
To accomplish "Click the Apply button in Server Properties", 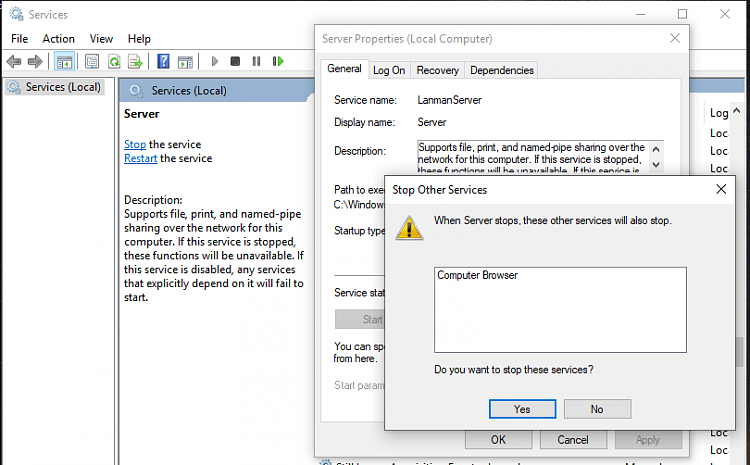I will point(648,440).
